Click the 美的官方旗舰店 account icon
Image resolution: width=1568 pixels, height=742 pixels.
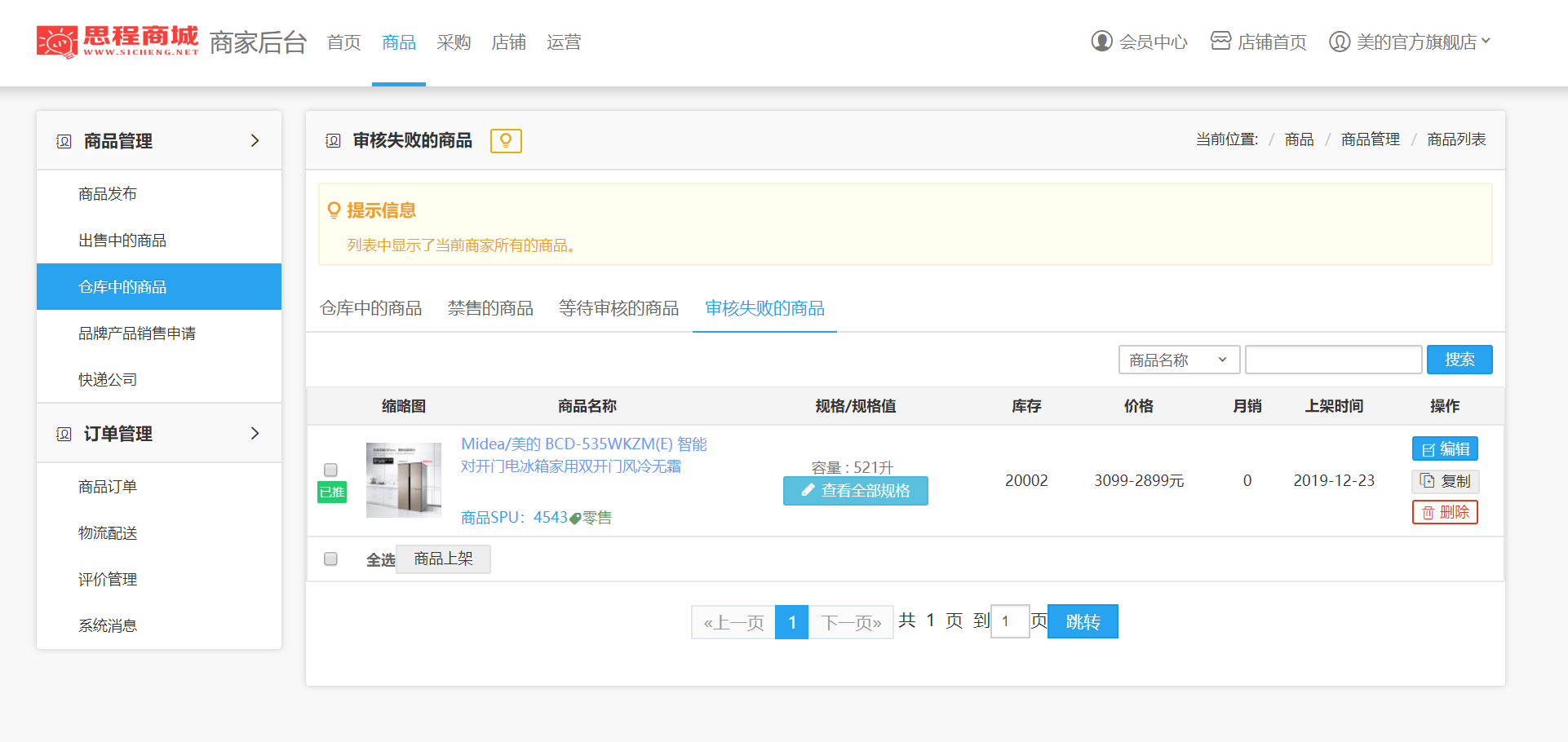[1339, 41]
